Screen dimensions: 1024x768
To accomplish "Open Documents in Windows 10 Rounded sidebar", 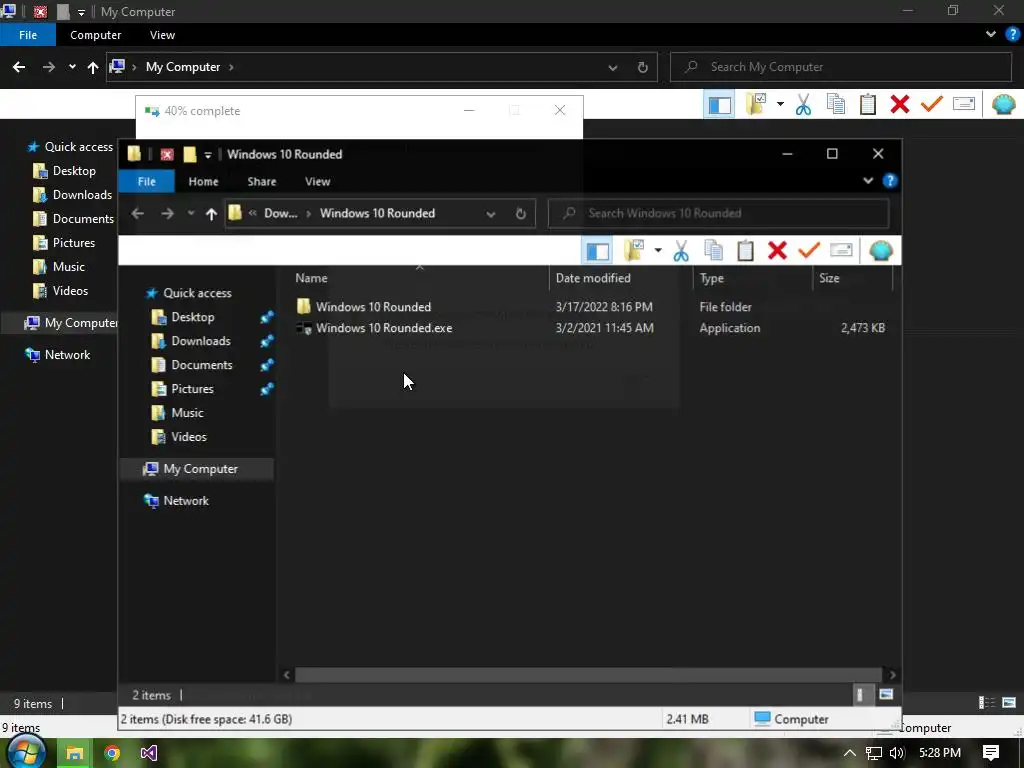I will click(x=202, y=365).
